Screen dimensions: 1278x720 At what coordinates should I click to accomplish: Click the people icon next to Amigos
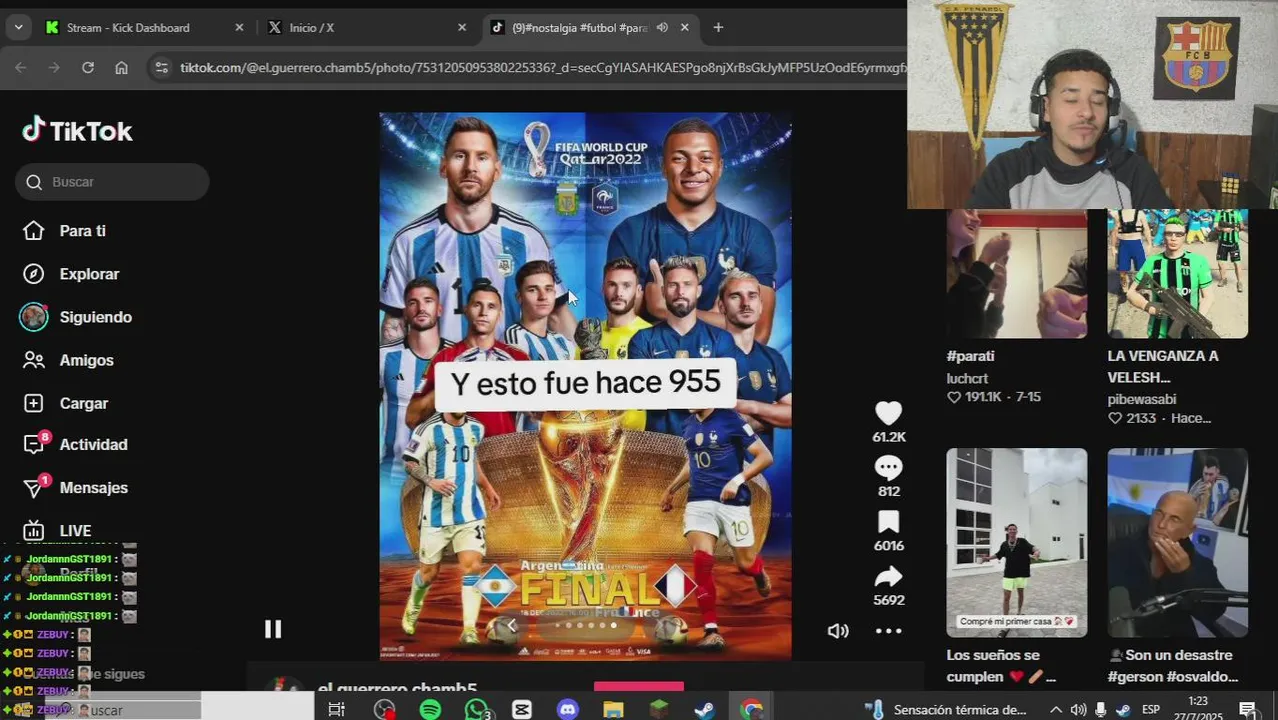pyautogui.click(x=34, y=360)
